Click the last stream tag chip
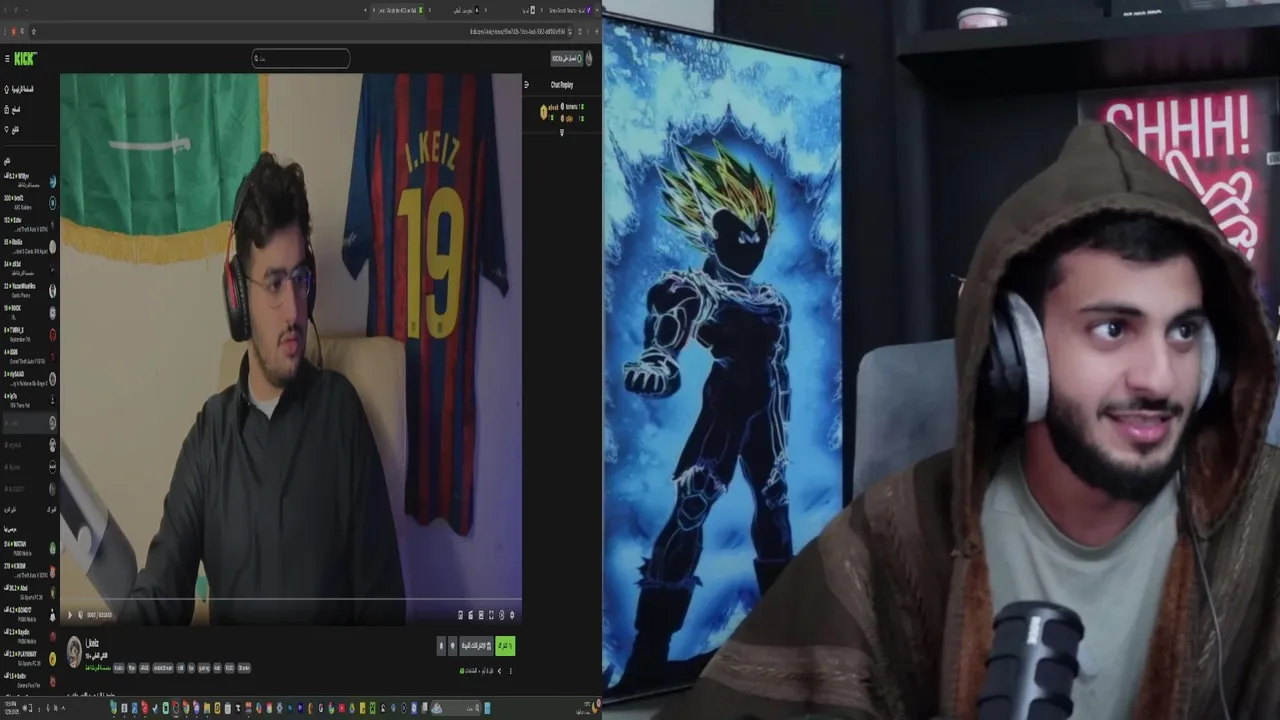The width and height of the screenshot is (1280, 720). (x=244, y=667)
